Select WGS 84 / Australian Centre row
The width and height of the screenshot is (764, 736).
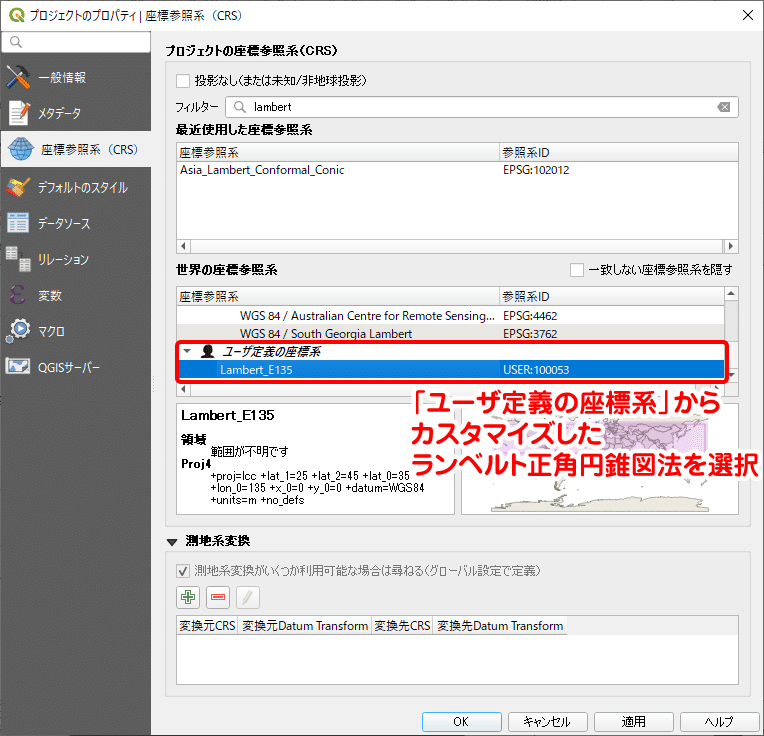(367, 316)
